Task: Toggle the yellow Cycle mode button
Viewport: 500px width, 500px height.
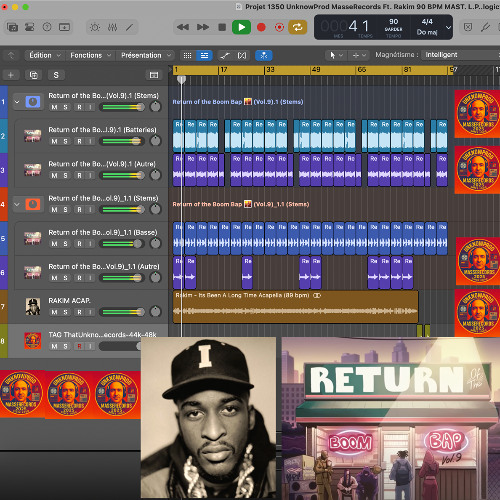Action: [x=298, y=27]
